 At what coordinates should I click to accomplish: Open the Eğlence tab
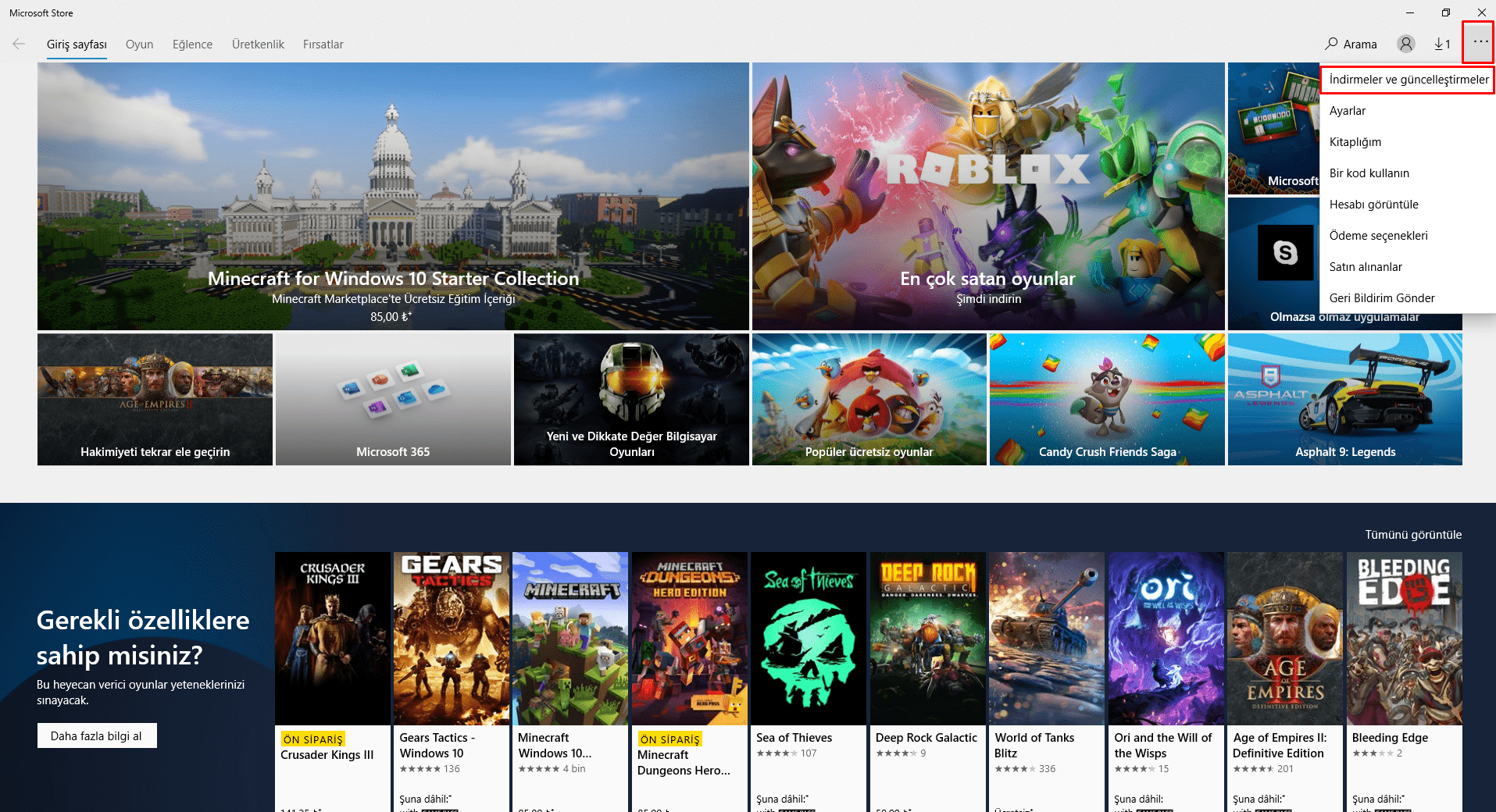[192, 45]
